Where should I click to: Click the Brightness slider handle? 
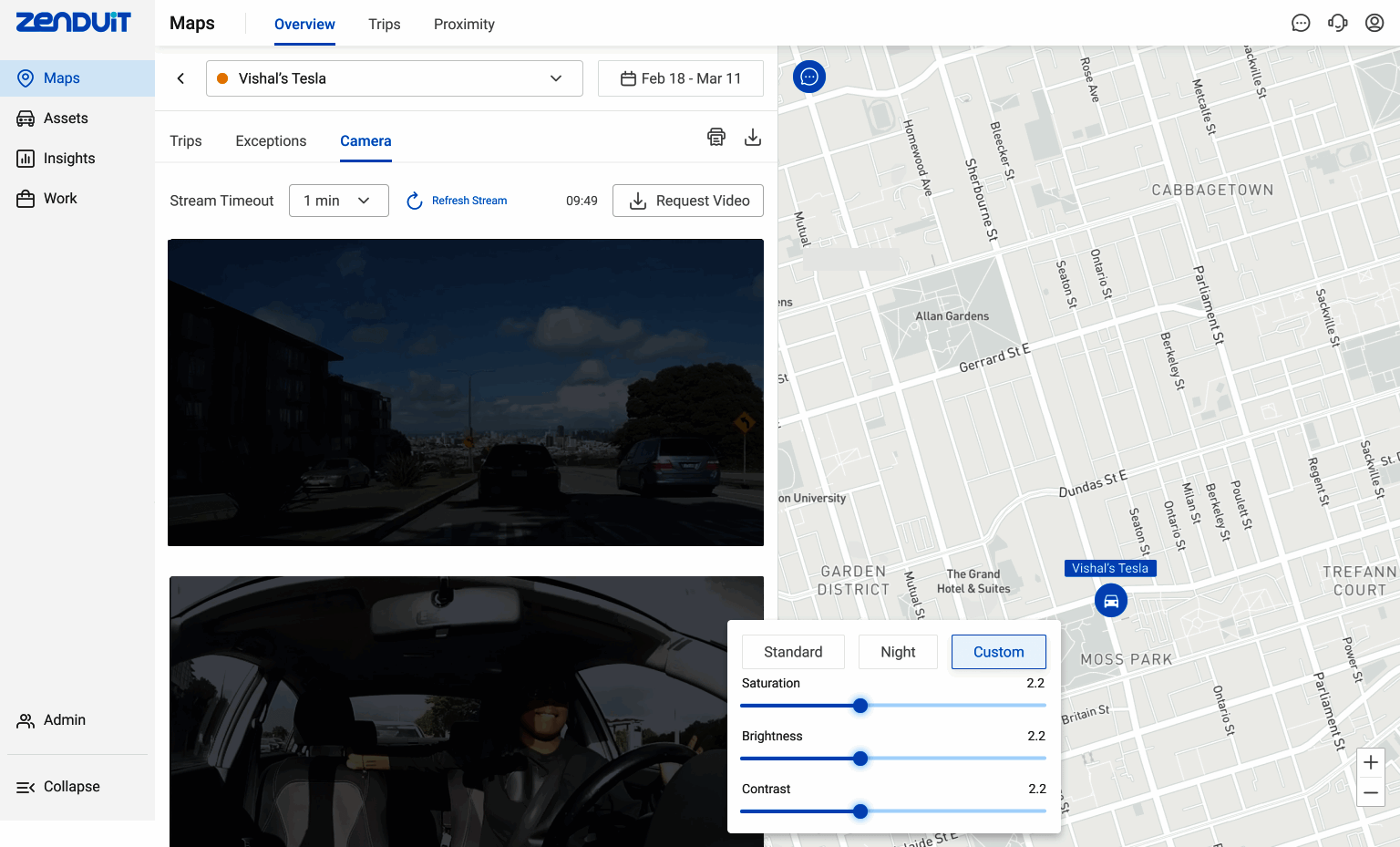pos(860,759)
